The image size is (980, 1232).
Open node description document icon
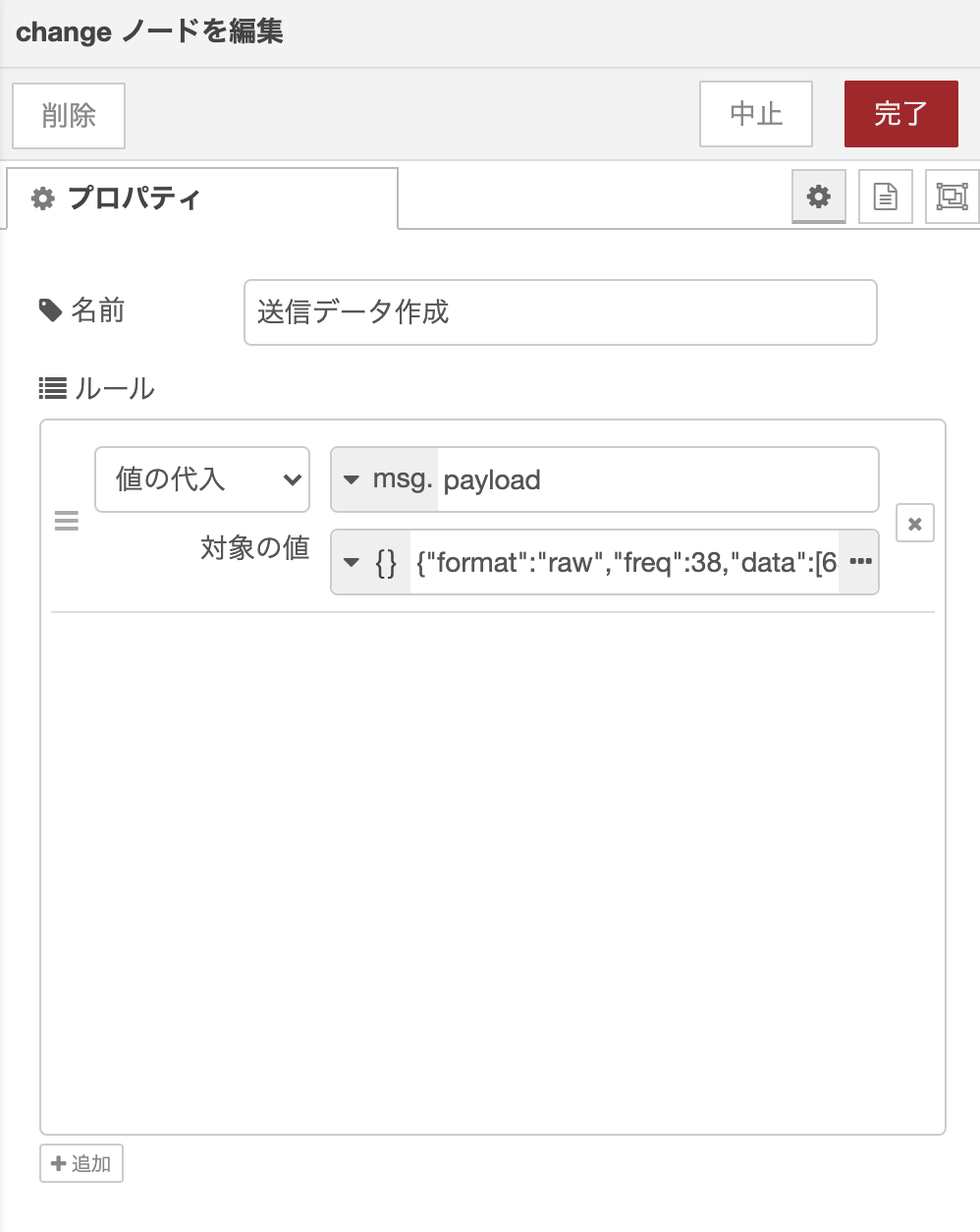pos(886,196)
